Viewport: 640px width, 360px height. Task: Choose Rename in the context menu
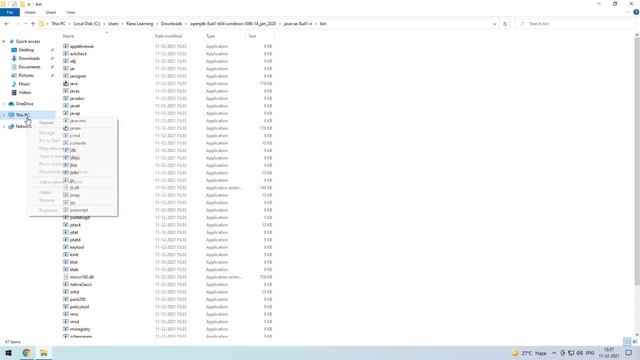click(x=47, y=200)
